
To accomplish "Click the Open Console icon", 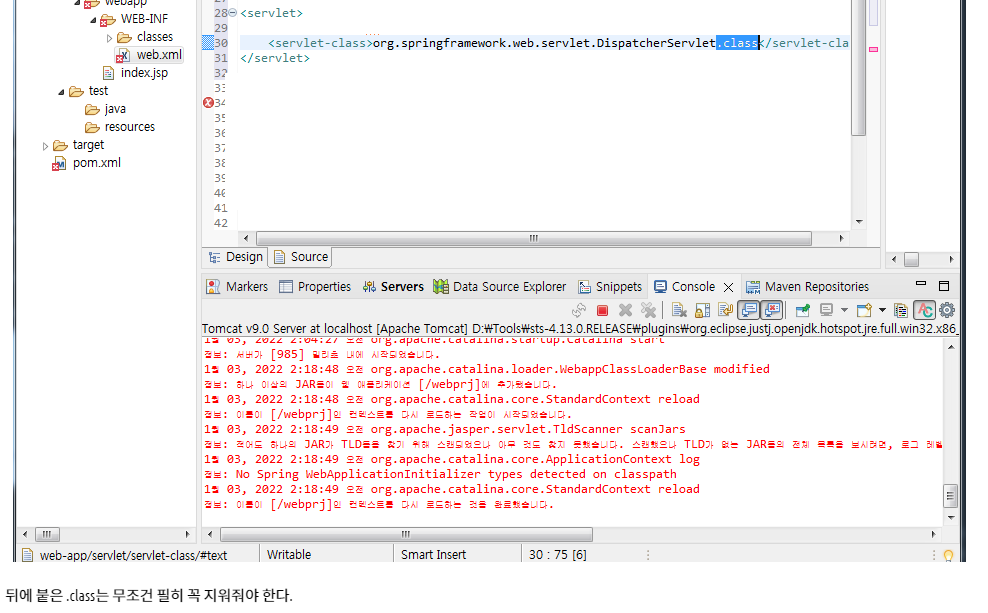I will click(x=864, y=310).
